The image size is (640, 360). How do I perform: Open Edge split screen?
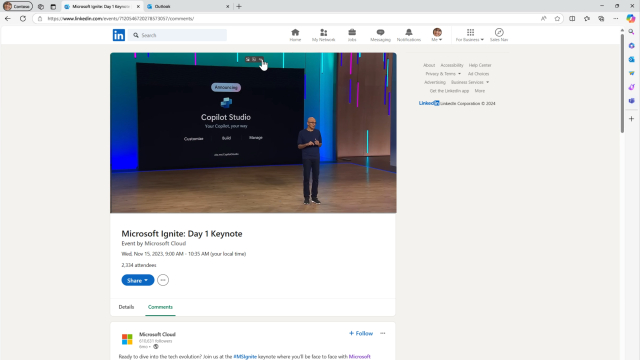[x=572, y=18]
